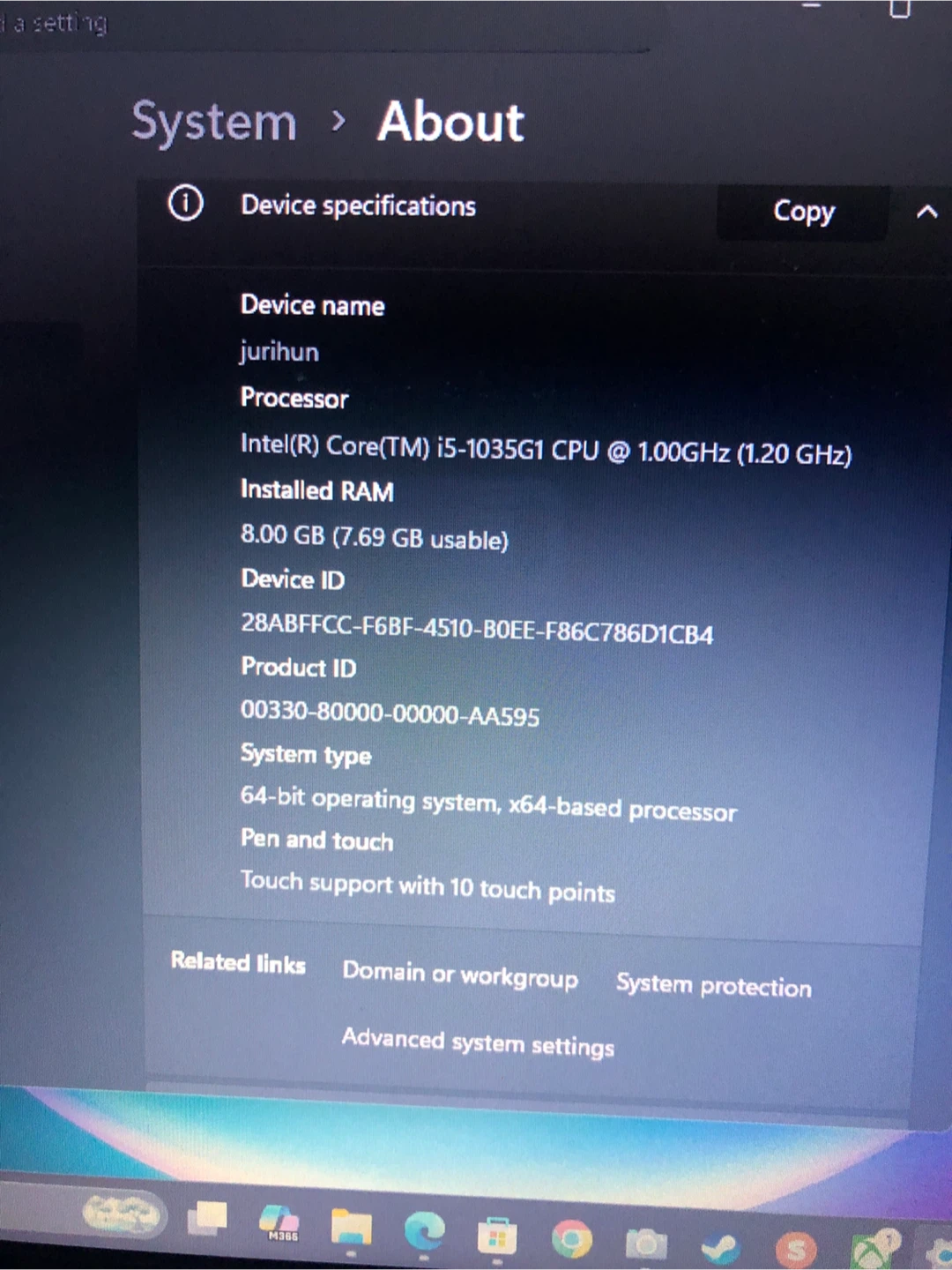Maximize the Settings window
Image resolution: width=952 pixels, height=1270 pixels.
[899, 9]
